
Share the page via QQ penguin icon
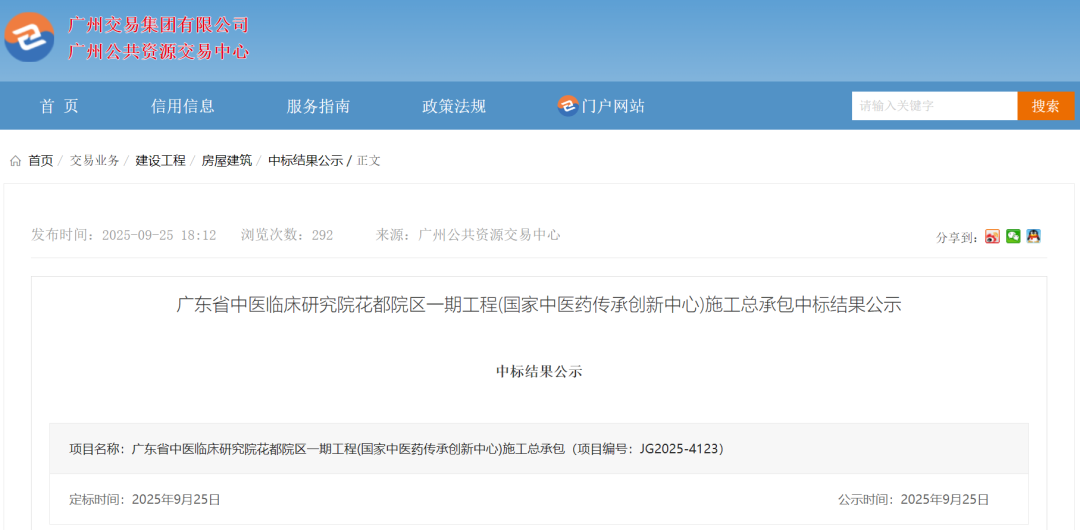1033,236
